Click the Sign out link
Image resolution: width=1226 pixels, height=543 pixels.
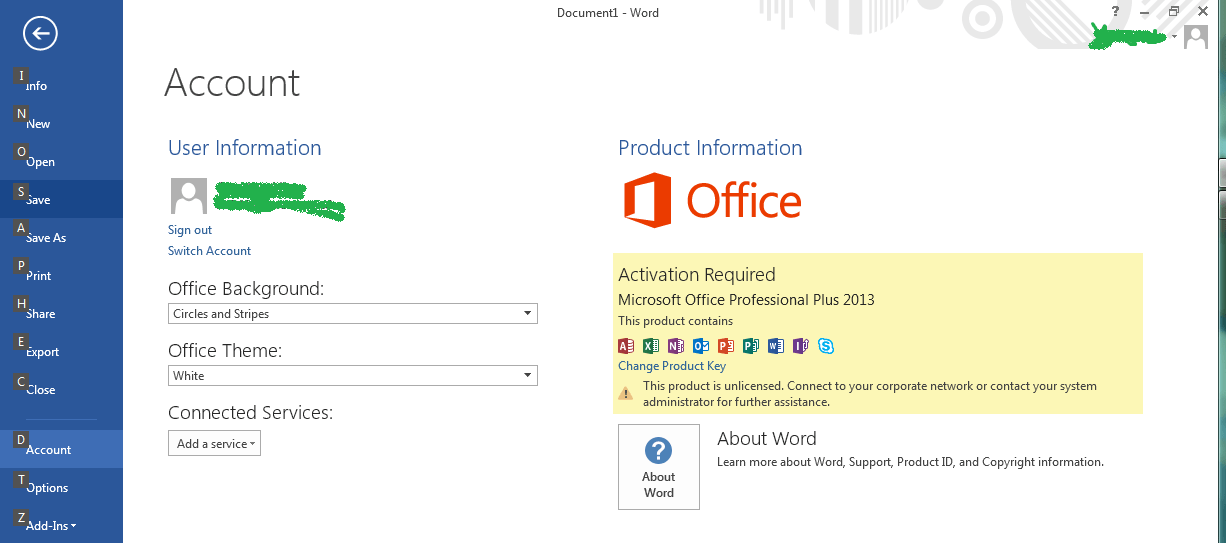[190, 230]
